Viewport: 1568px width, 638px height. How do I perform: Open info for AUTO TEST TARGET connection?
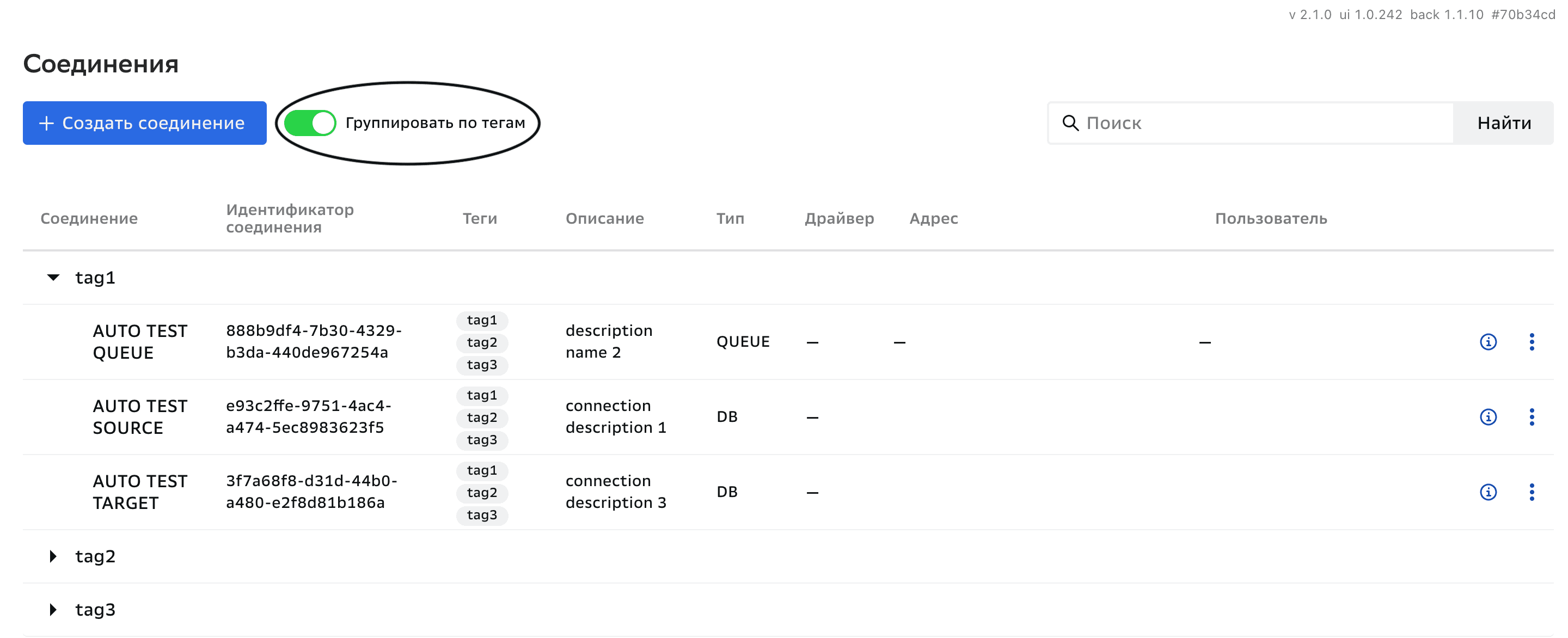pyautogui.click(x=1487, y=492)
